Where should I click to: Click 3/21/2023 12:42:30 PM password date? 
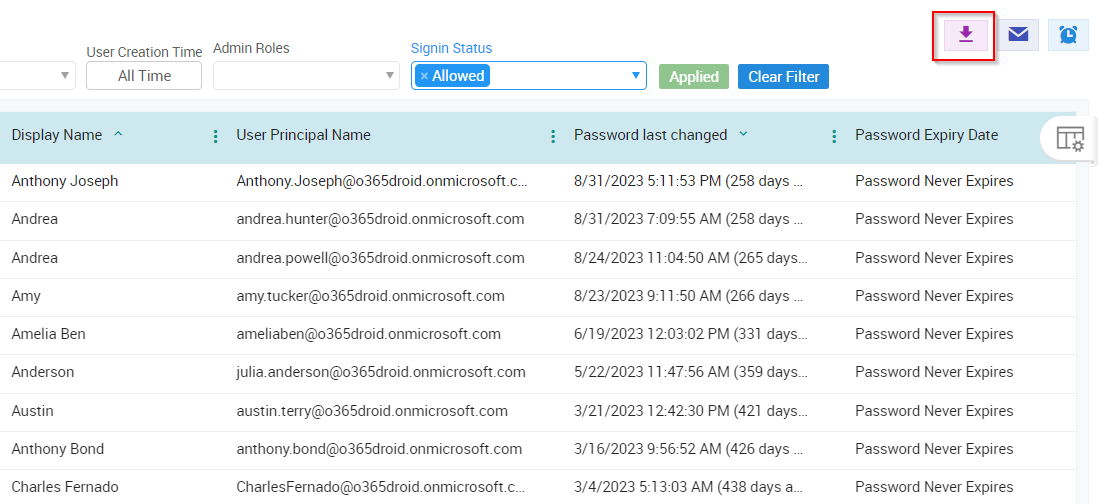(x=690, y=411)
